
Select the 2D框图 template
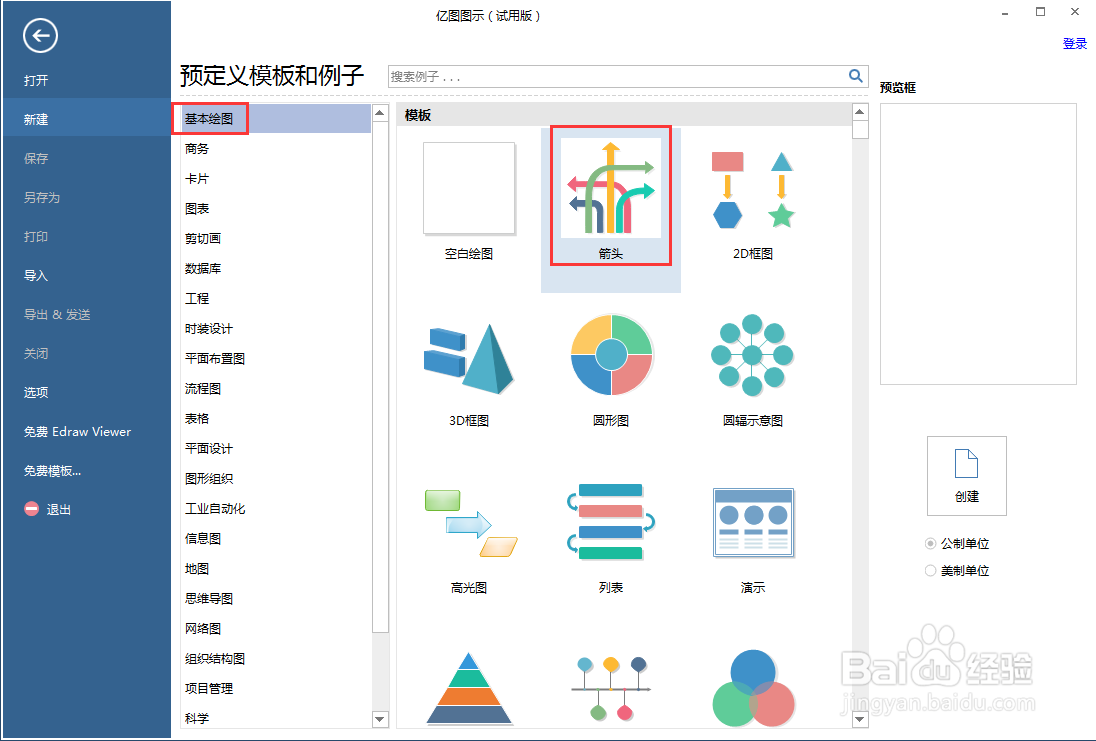coord(753,190)
